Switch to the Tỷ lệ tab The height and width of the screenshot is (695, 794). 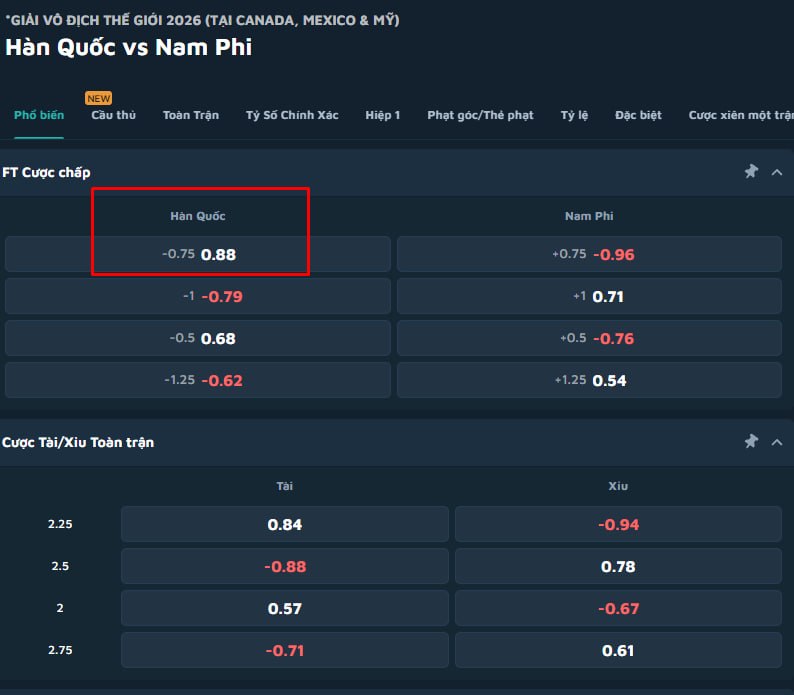click(x=574, y=115)
